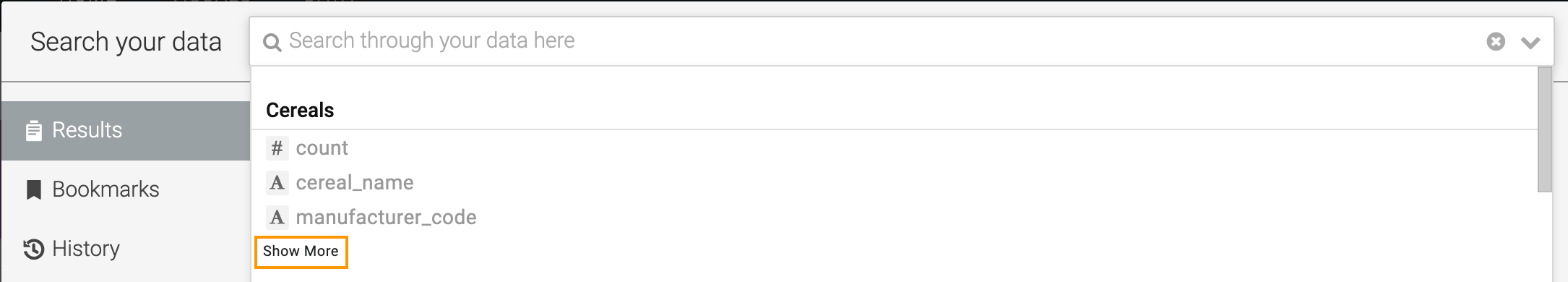
Task: Click the text type icon beside cereal_name
Action: click(277, 183)
